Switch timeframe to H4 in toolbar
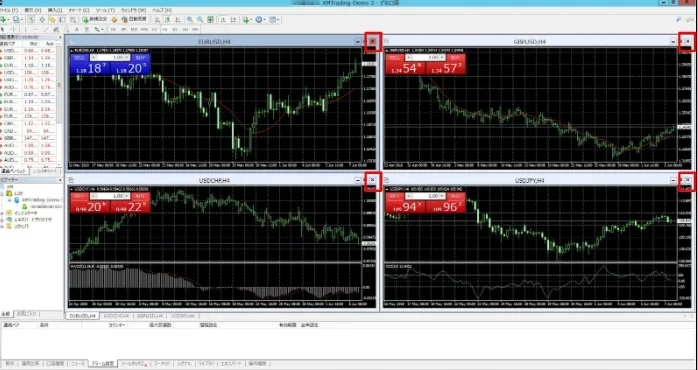 [164, 29]
